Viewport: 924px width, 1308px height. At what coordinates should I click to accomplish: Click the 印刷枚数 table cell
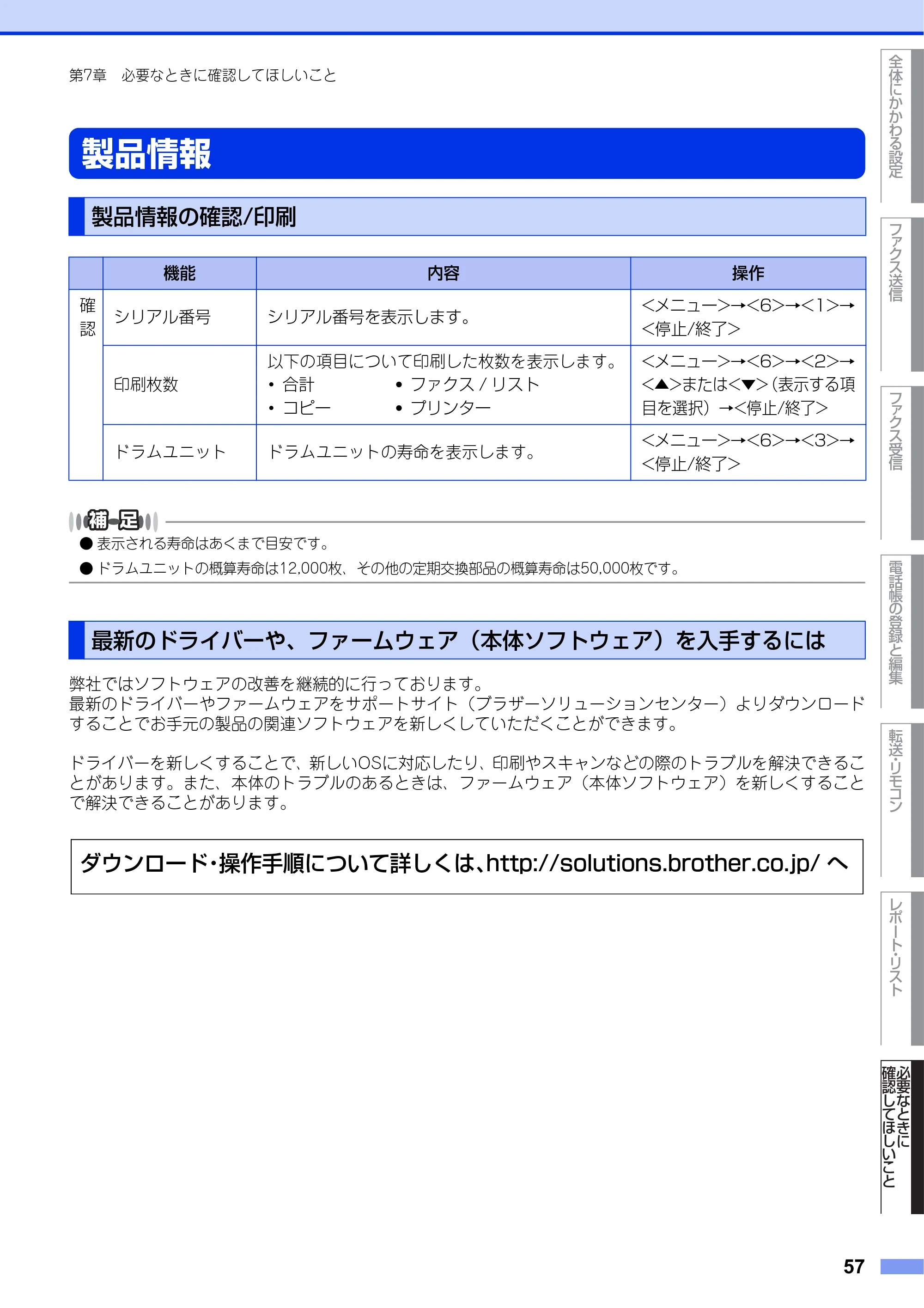click(x=179, y=385)
